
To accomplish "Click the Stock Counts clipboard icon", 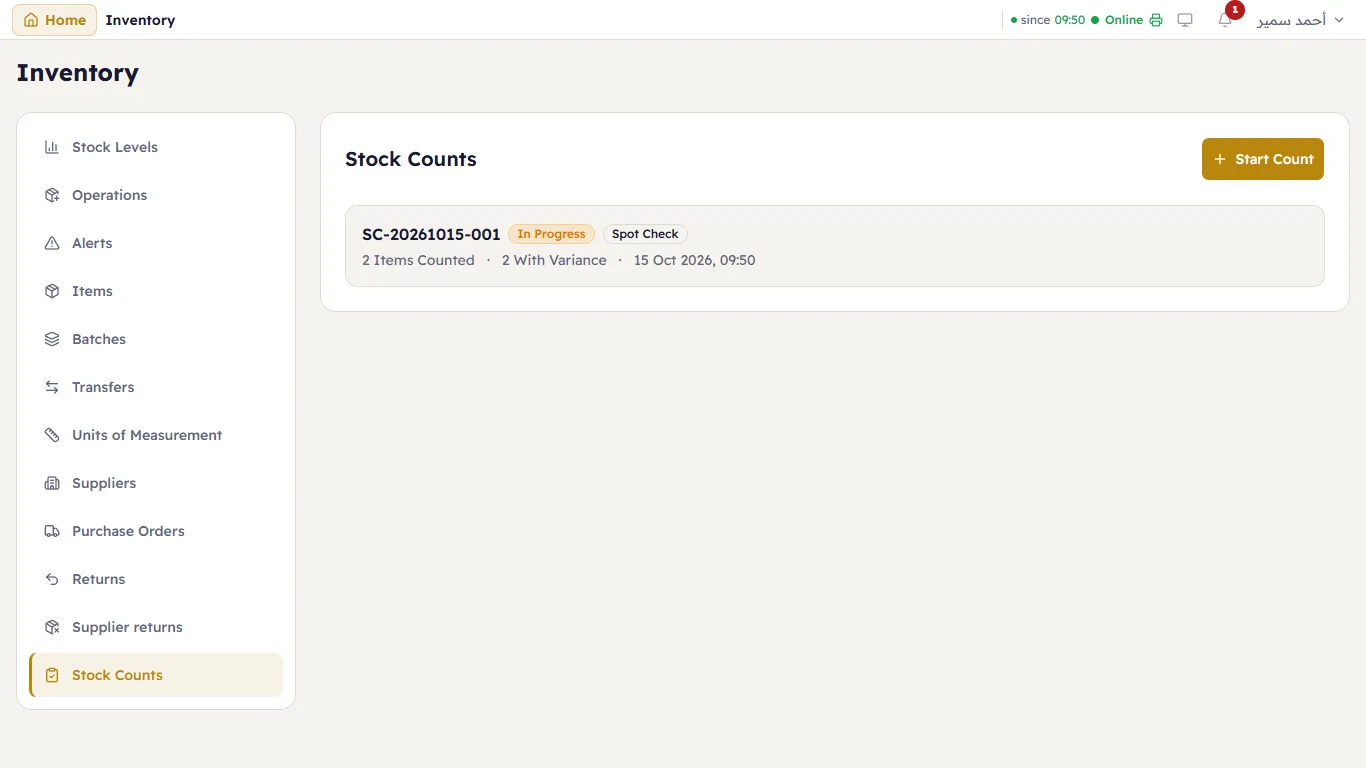I will 52,675.
